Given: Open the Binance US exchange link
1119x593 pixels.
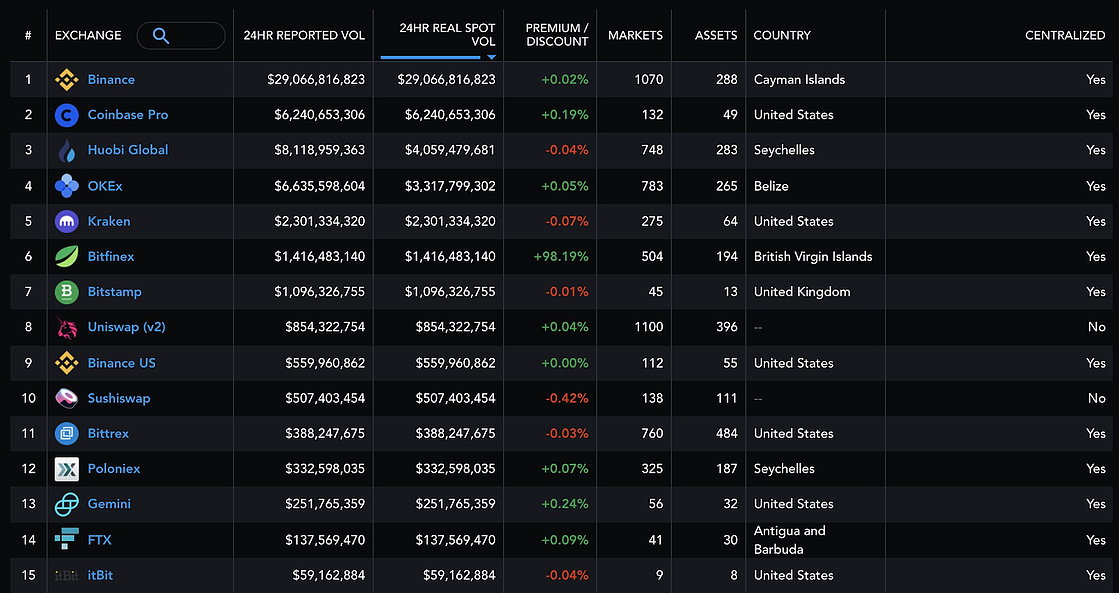Looking at the screenshot, I should pos(121,363).
